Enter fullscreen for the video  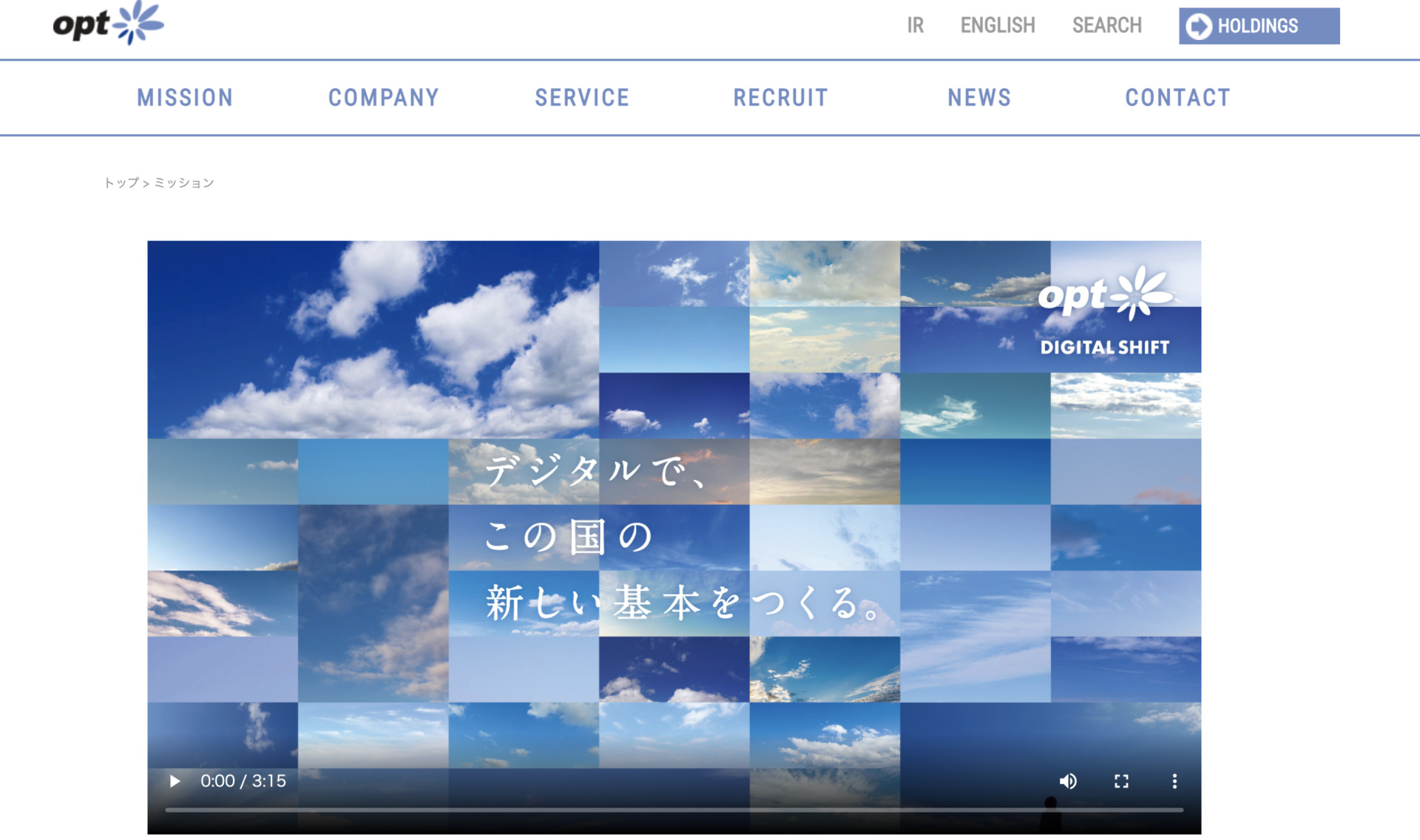pos(1121,781)
